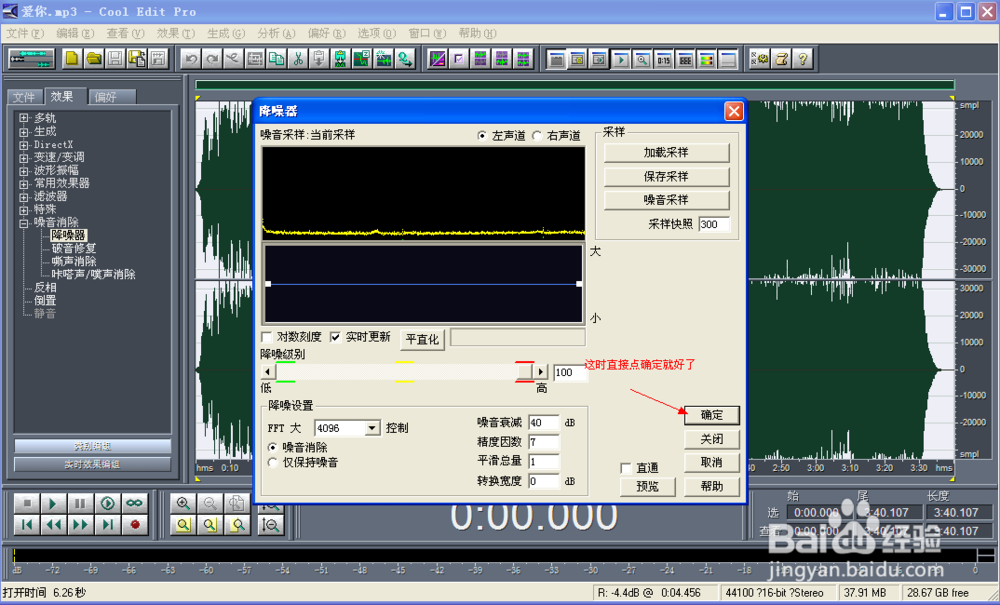Paste audio with the clipboard icon
The height and width of the screenshot is (605, 1000).
[x=319, y=59]
